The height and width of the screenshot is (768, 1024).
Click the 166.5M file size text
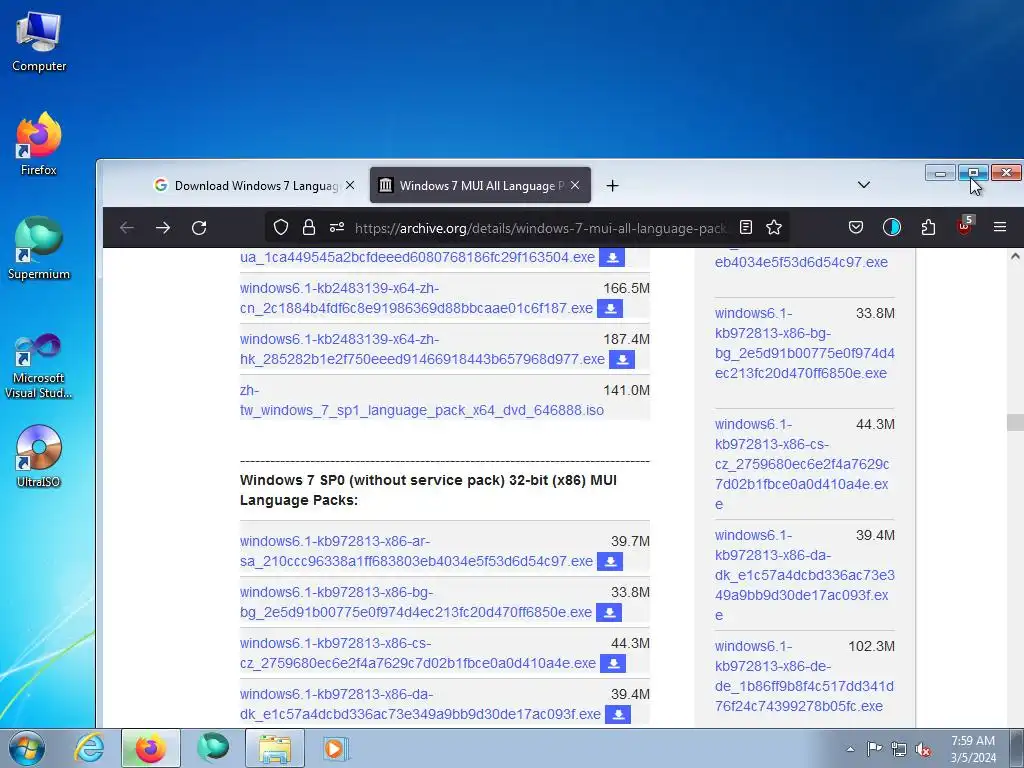click(x=626, y=288)
